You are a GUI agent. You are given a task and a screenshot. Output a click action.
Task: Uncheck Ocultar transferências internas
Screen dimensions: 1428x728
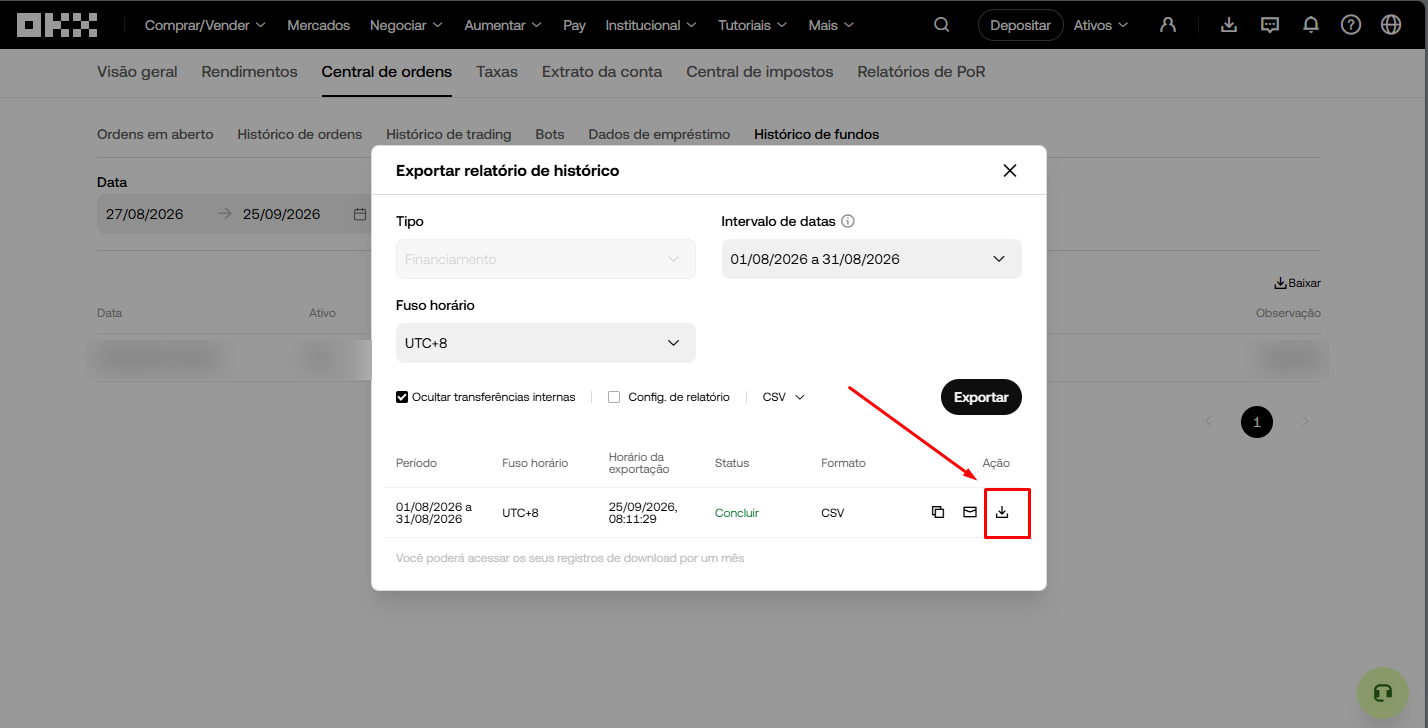[x=402, y=397]
